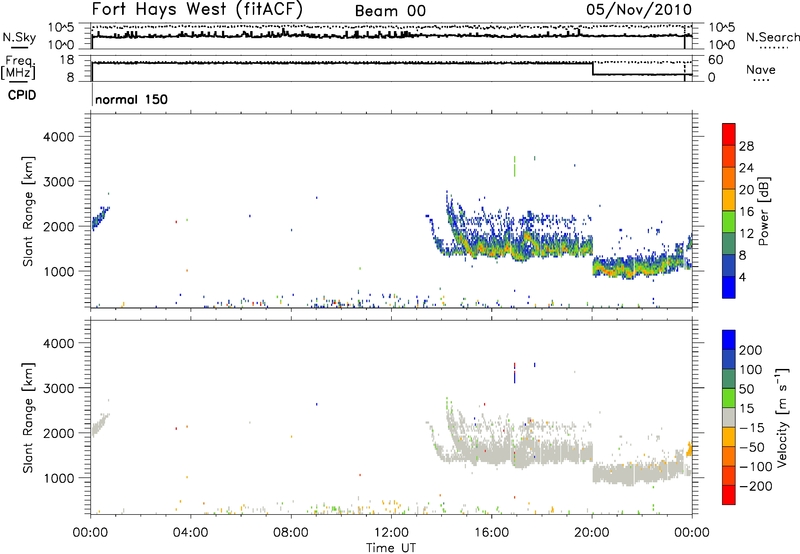Select the "N.Search" legend label
The image size is (800, 554).
point(773,37)
